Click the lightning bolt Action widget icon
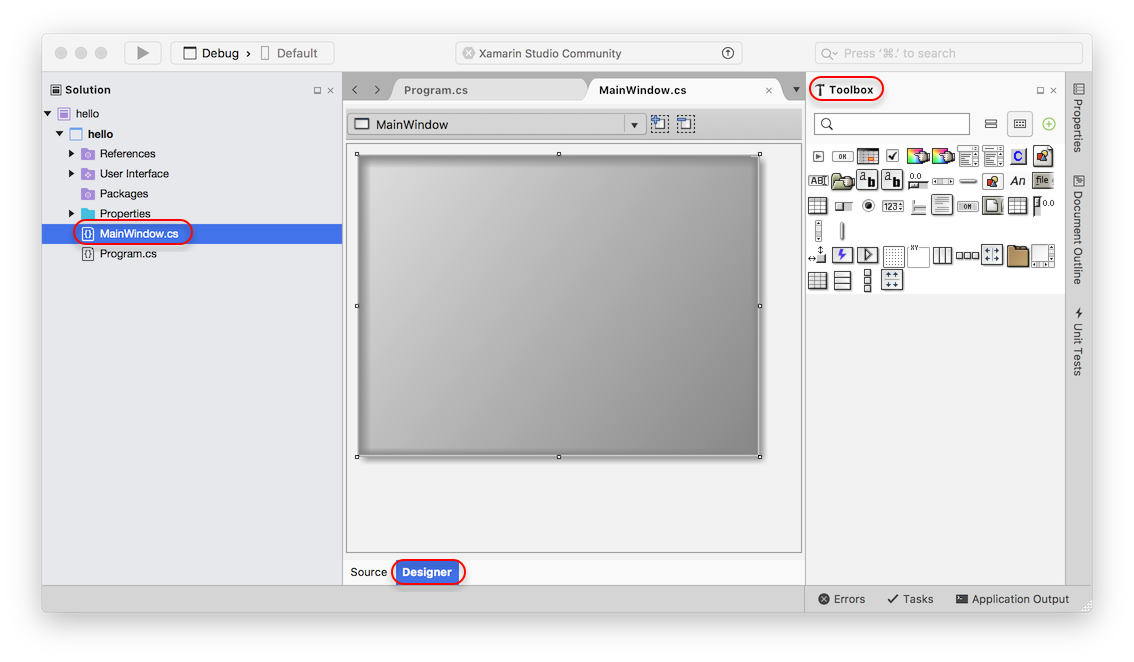1134x662 pixels. coord(842,255)
